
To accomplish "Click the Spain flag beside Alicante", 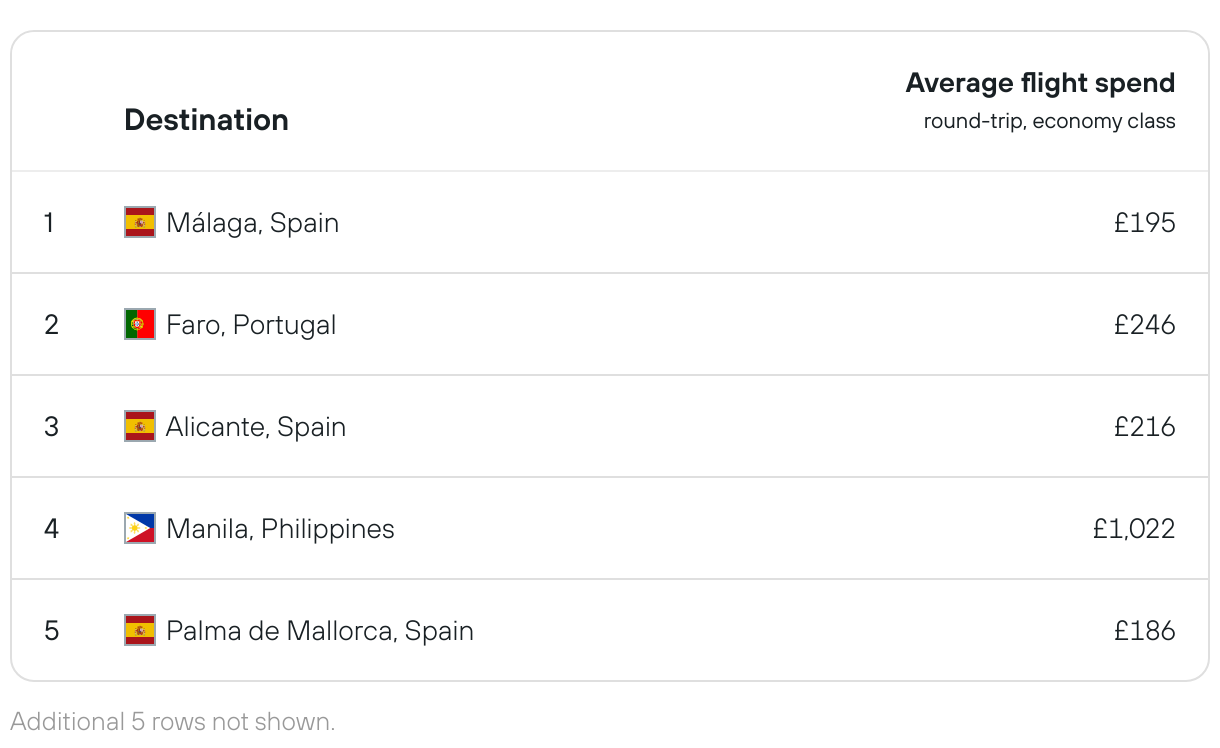I will click(140, 426).
